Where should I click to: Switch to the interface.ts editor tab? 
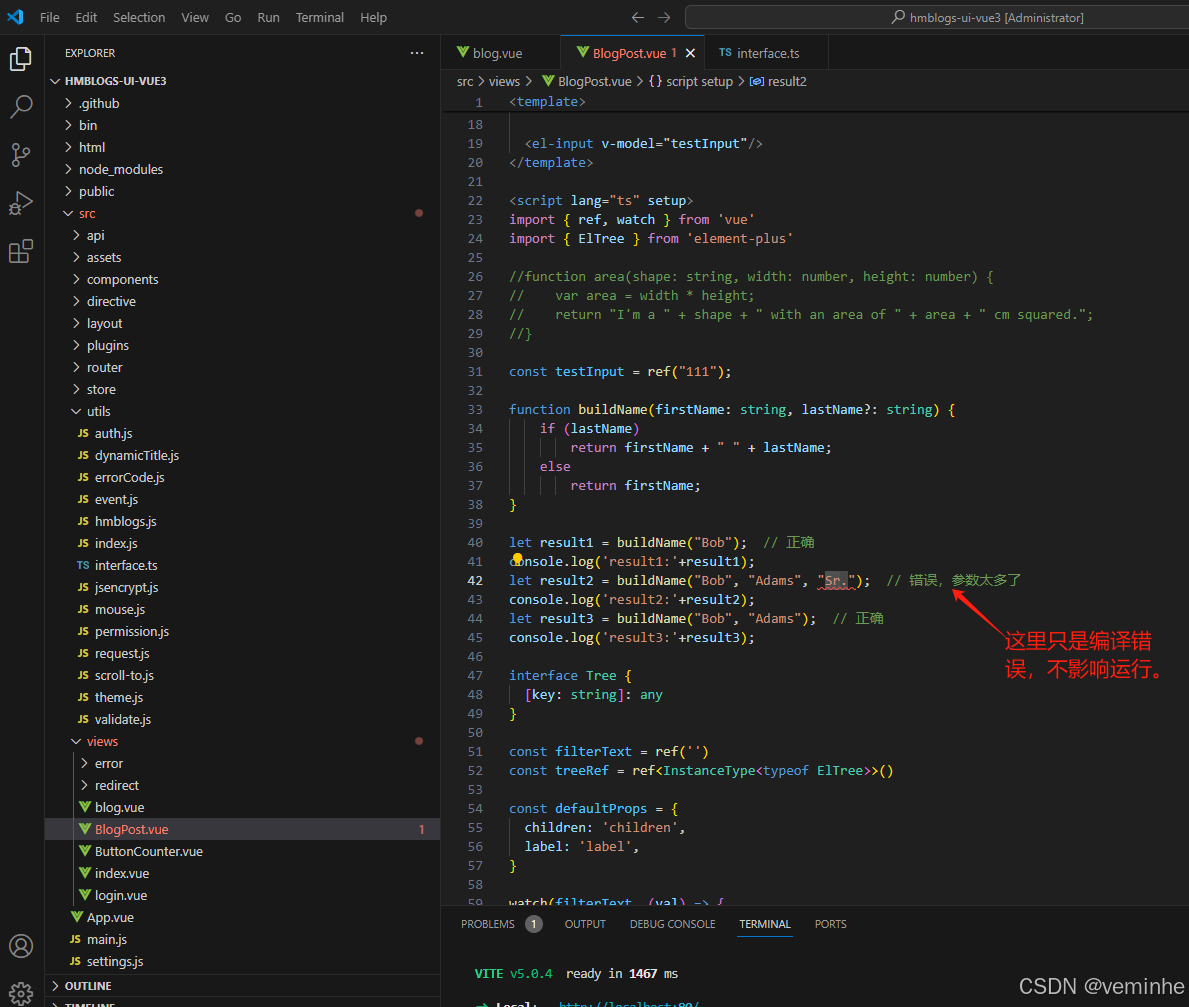pos(766,53)
